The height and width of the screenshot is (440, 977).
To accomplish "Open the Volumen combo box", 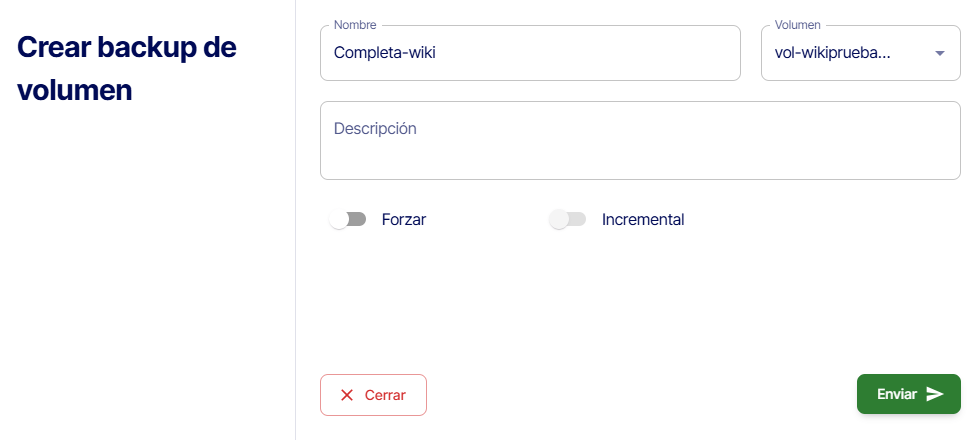I will pyautogui.click(x=860, y=53).
